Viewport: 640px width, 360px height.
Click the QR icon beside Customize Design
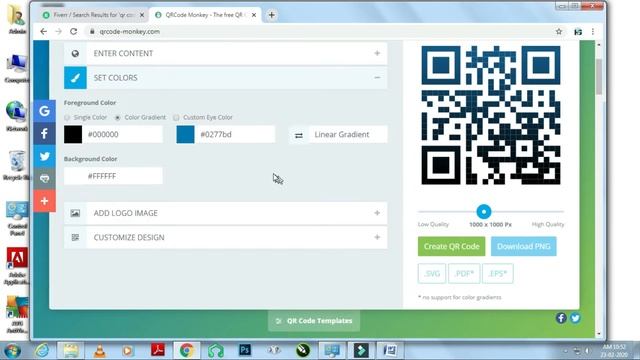tap(75, 238)
